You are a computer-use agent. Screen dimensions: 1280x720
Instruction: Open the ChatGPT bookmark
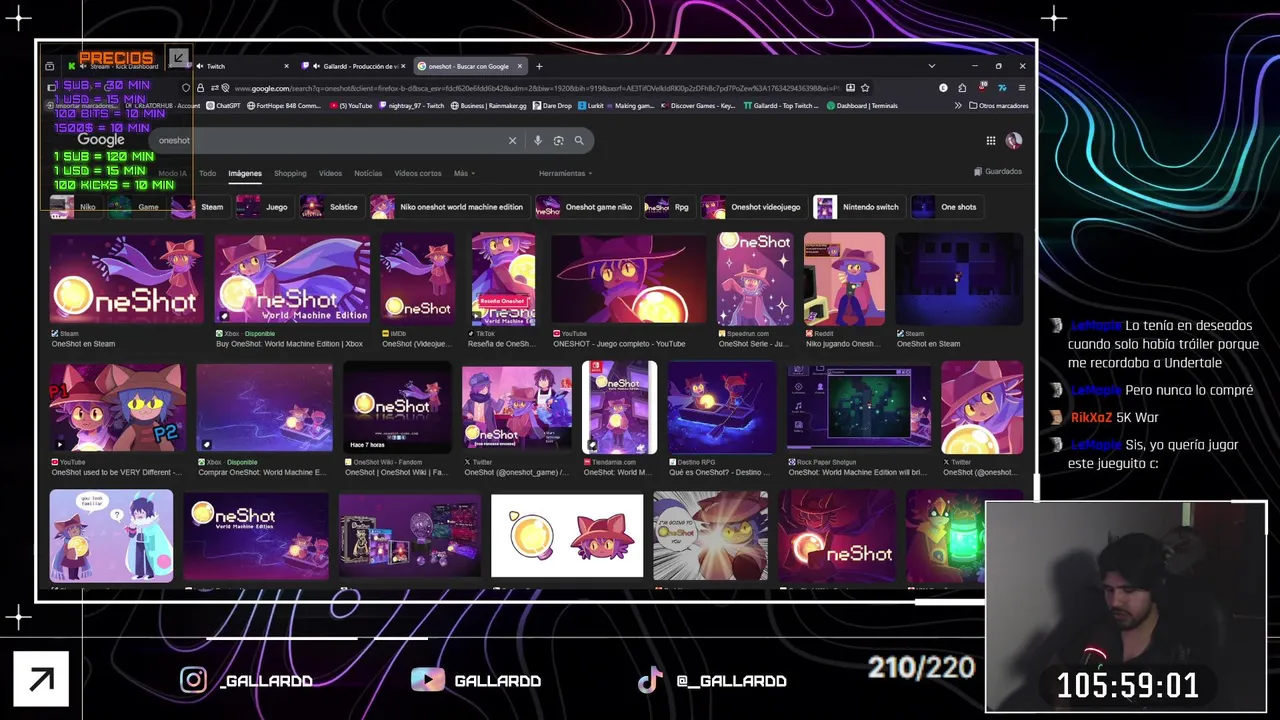point(223,105)
